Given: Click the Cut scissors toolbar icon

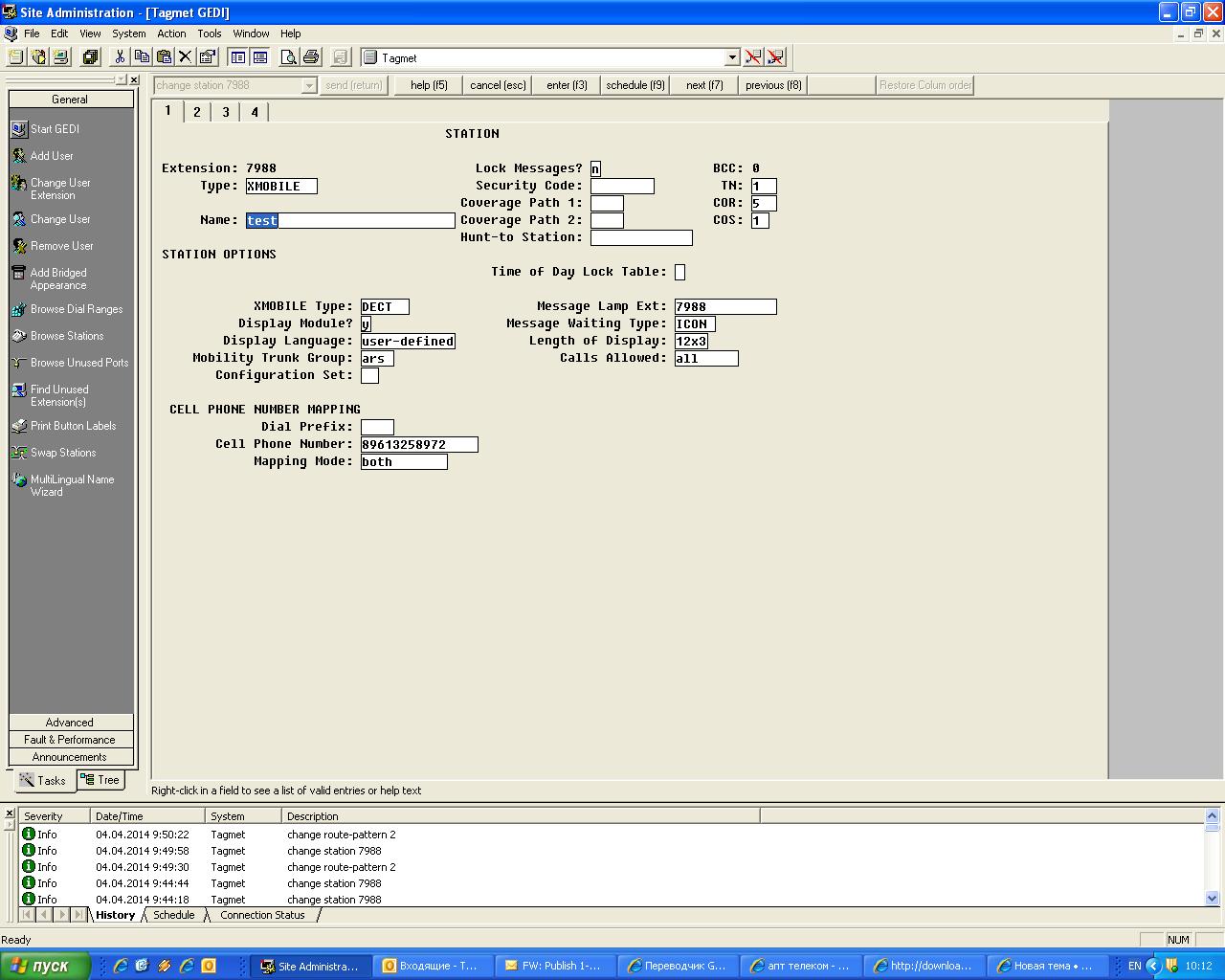Looking at the screenshot, I should pos(121,57).
